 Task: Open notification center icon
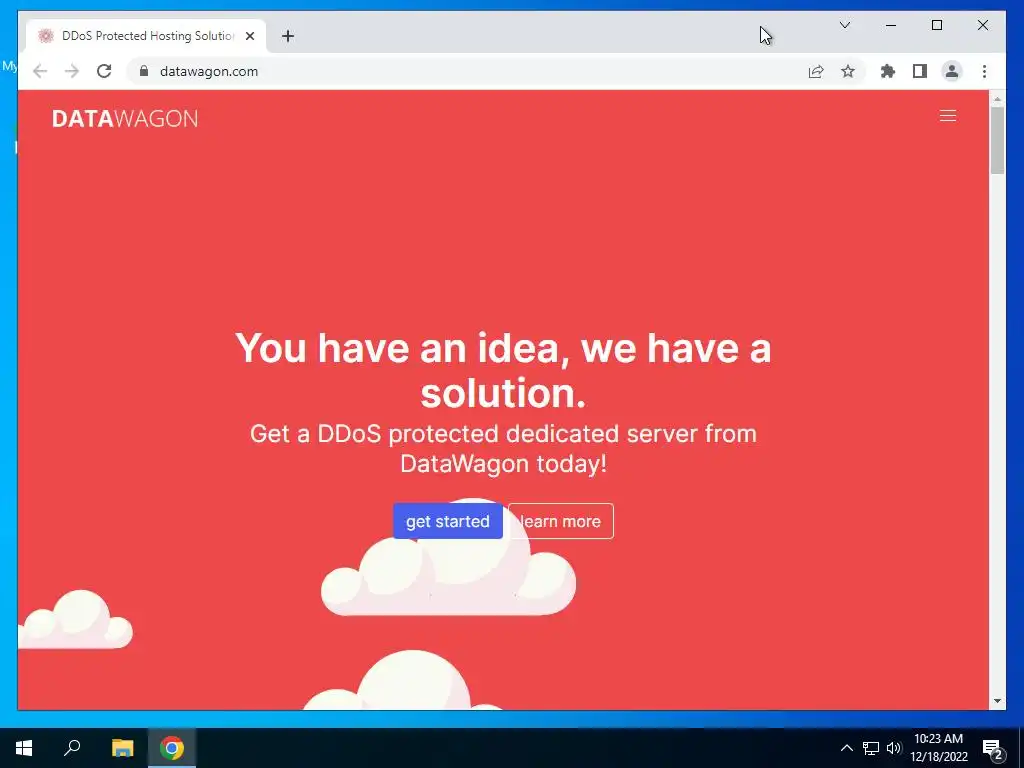(x=993, y=748)
